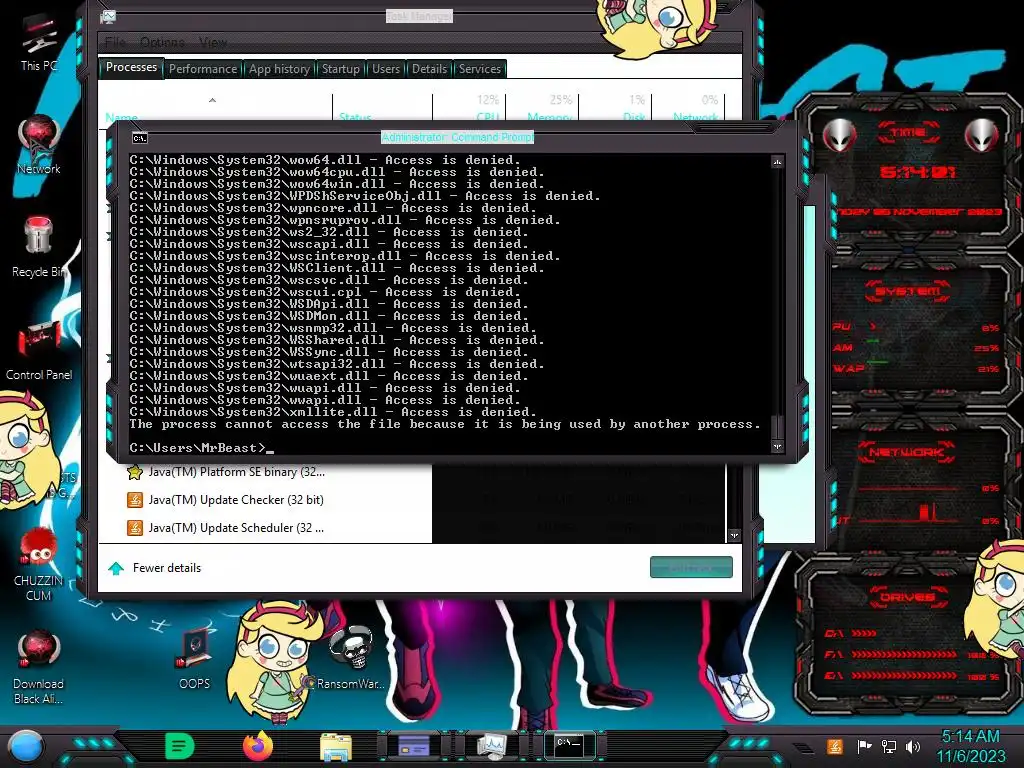Click the Command Prompt title bar icon
Screen dimensions: 1024x768
coord(140,138)
